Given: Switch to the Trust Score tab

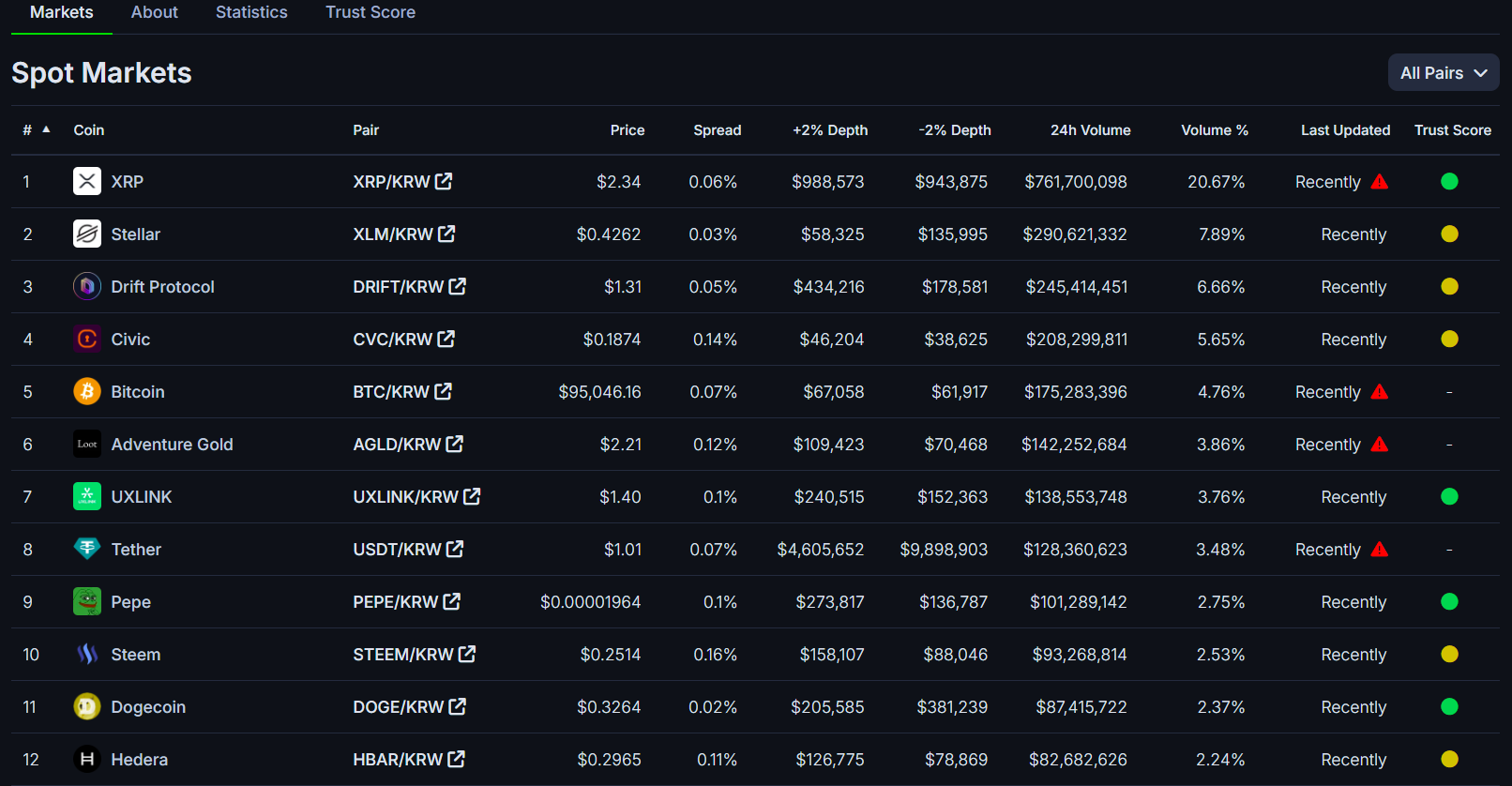Looking at the screenshot, I should [370, 12].
